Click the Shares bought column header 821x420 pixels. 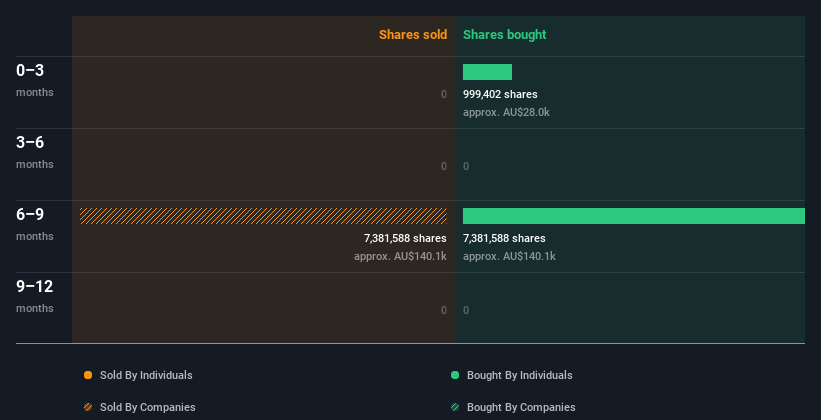504,35
